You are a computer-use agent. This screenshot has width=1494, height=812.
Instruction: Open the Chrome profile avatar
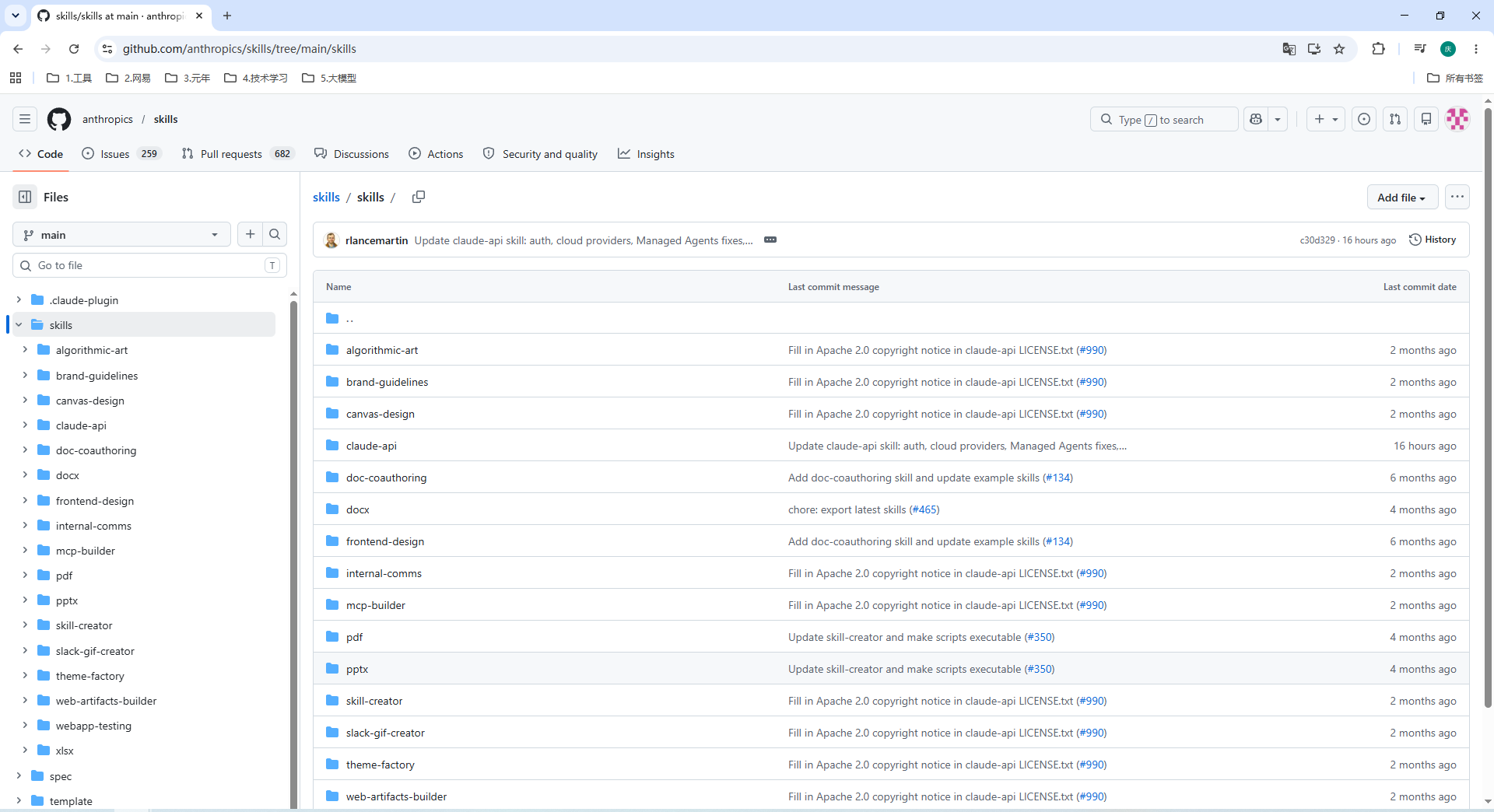[1448, 49]
